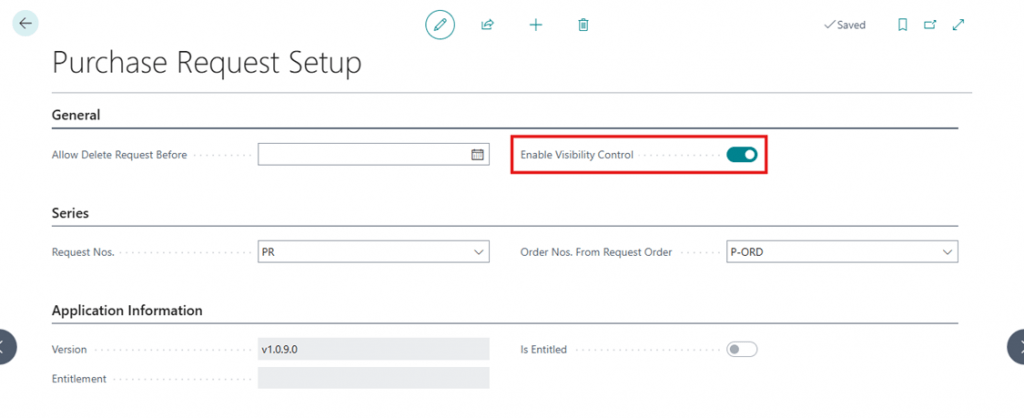Click the pencil edit icon

pyautogui.click(x=439, y=24)
